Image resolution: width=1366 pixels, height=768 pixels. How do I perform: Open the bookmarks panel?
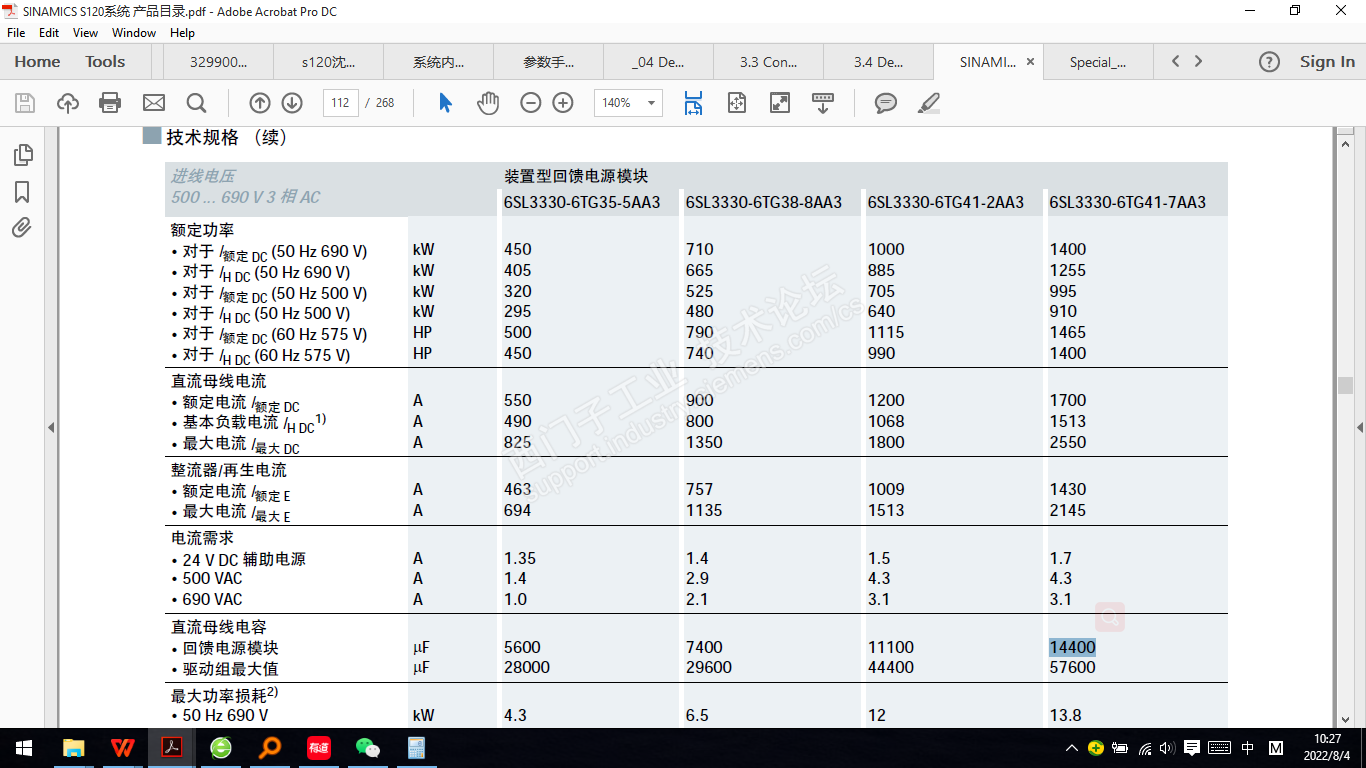coord(22,192)
